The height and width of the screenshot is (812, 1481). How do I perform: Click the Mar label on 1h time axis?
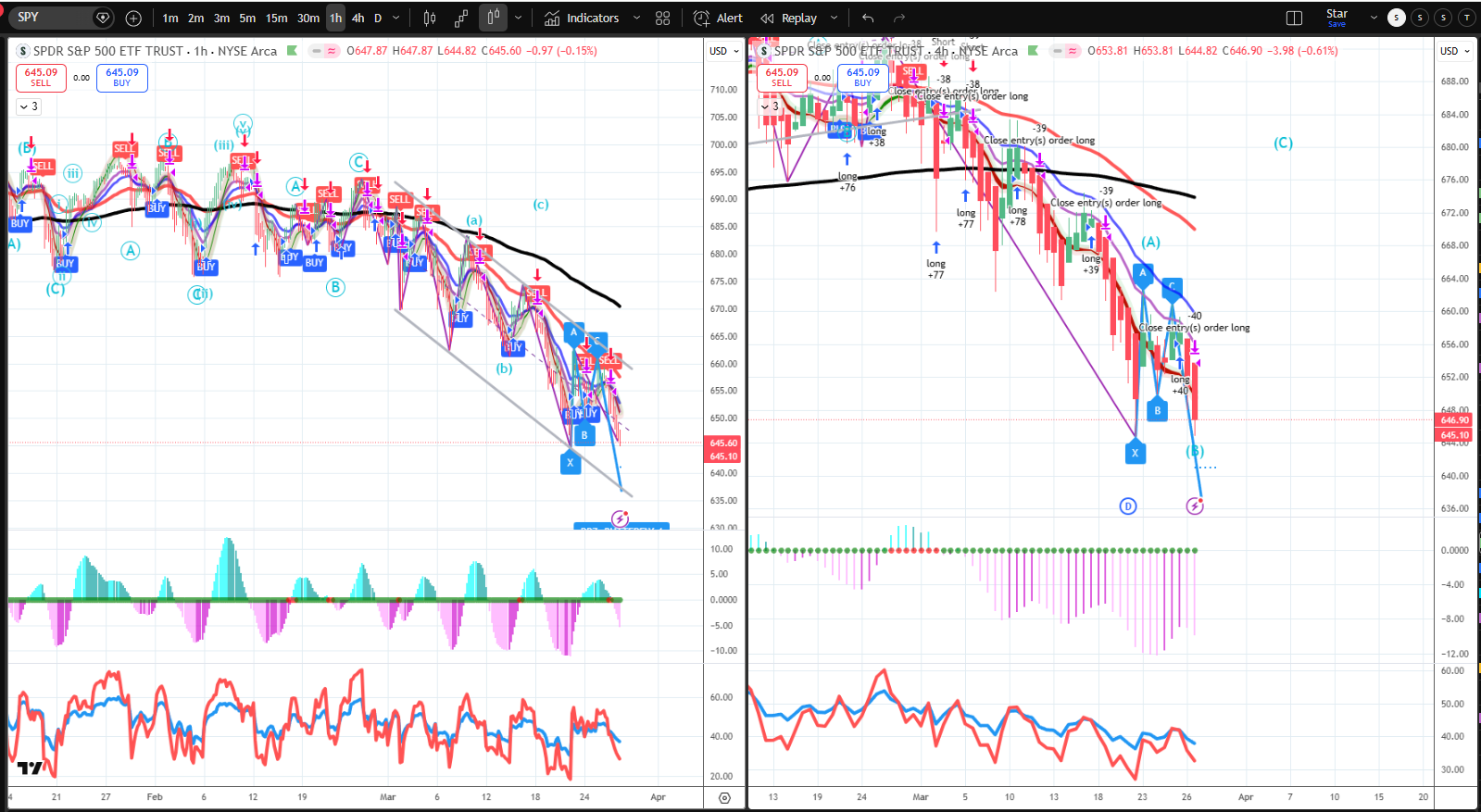388,797
